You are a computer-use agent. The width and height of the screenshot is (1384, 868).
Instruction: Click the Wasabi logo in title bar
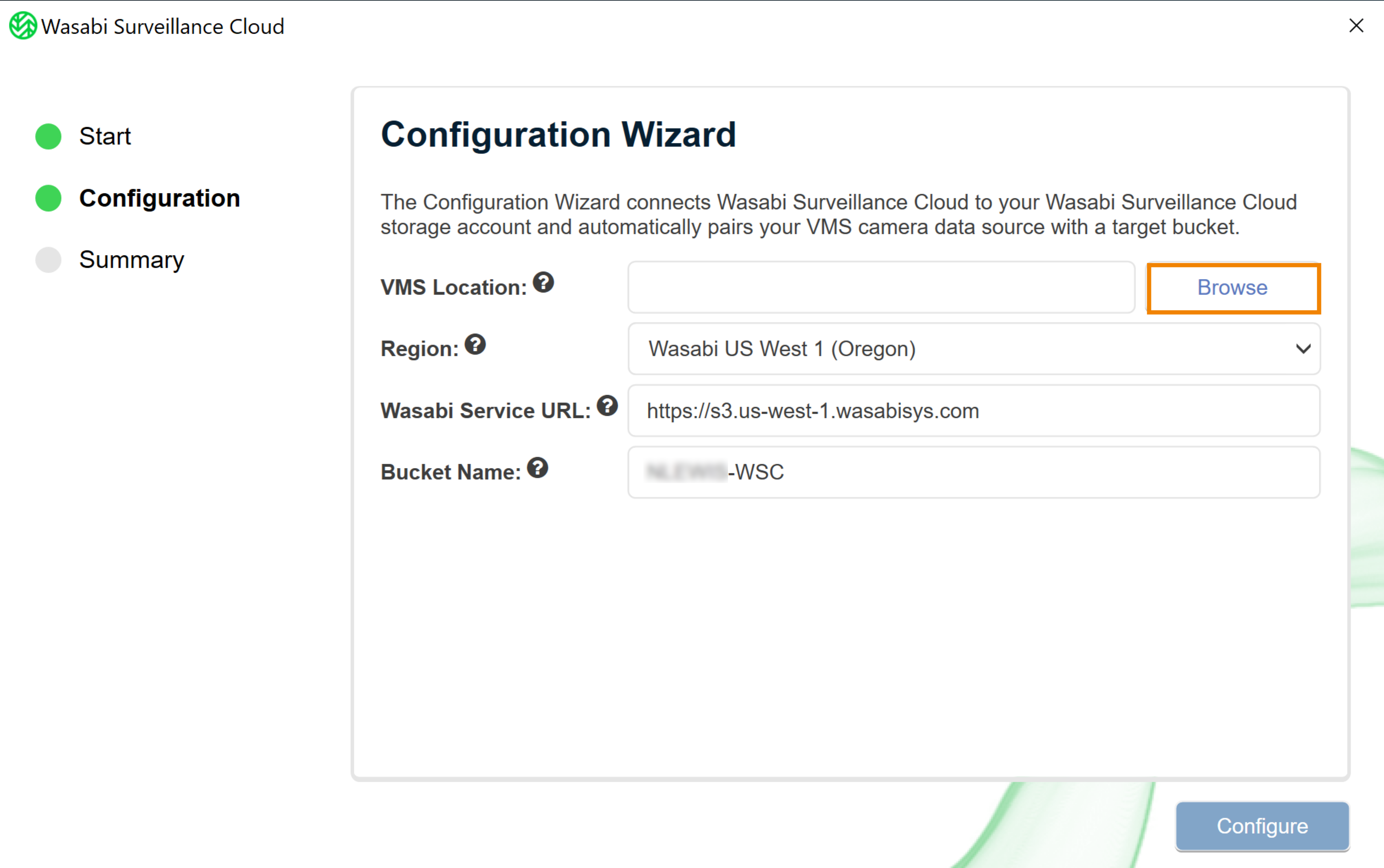[23, 26]
